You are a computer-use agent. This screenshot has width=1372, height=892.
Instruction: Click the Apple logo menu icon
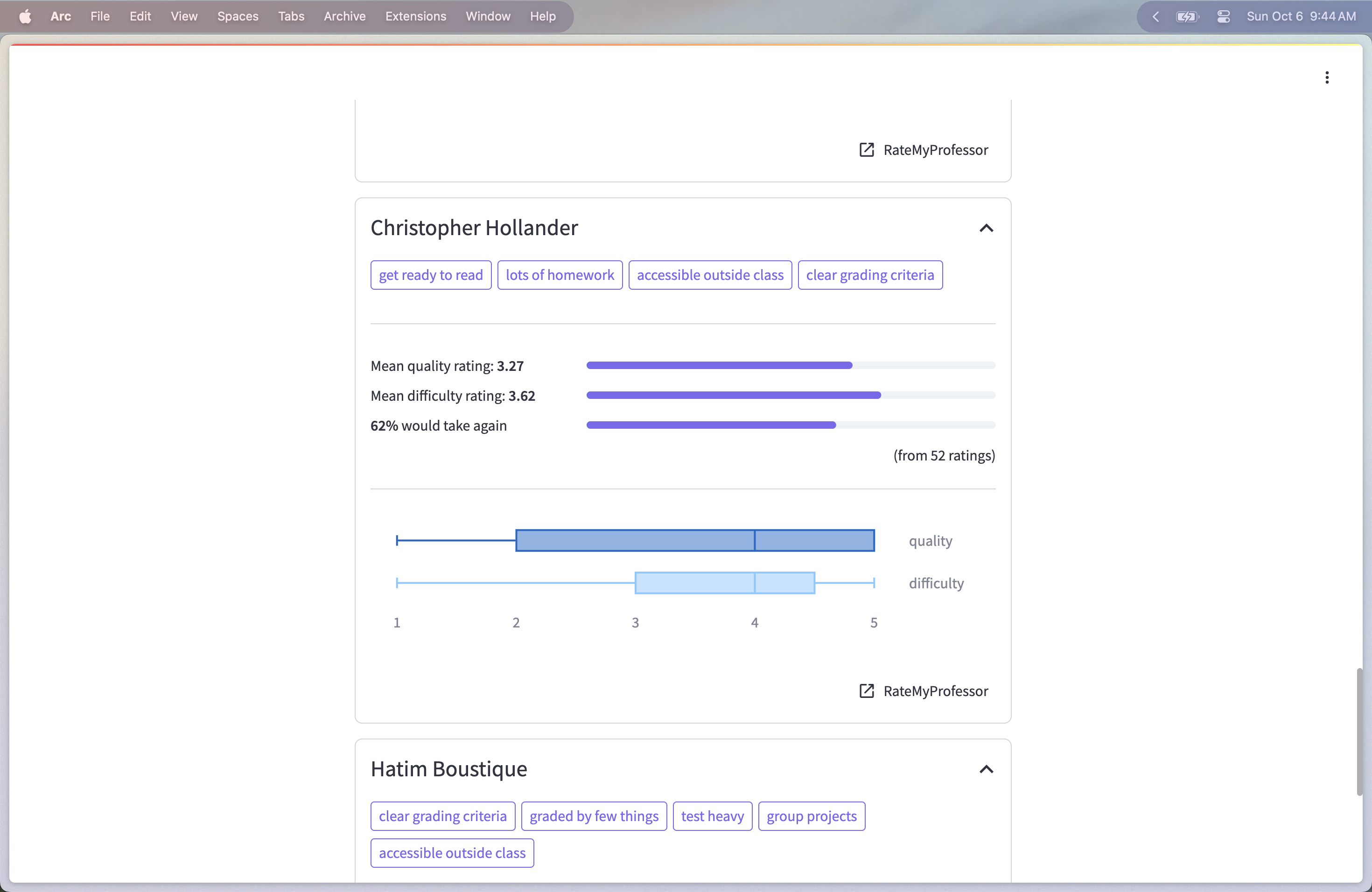click(25, 16)
